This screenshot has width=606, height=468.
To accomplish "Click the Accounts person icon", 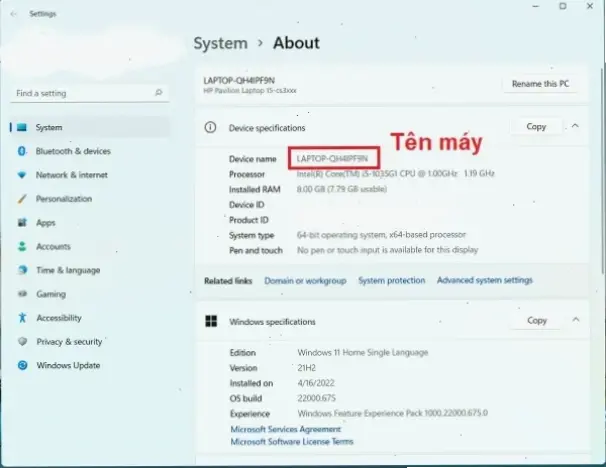I will pyautogui.click(x=22, y=247).
